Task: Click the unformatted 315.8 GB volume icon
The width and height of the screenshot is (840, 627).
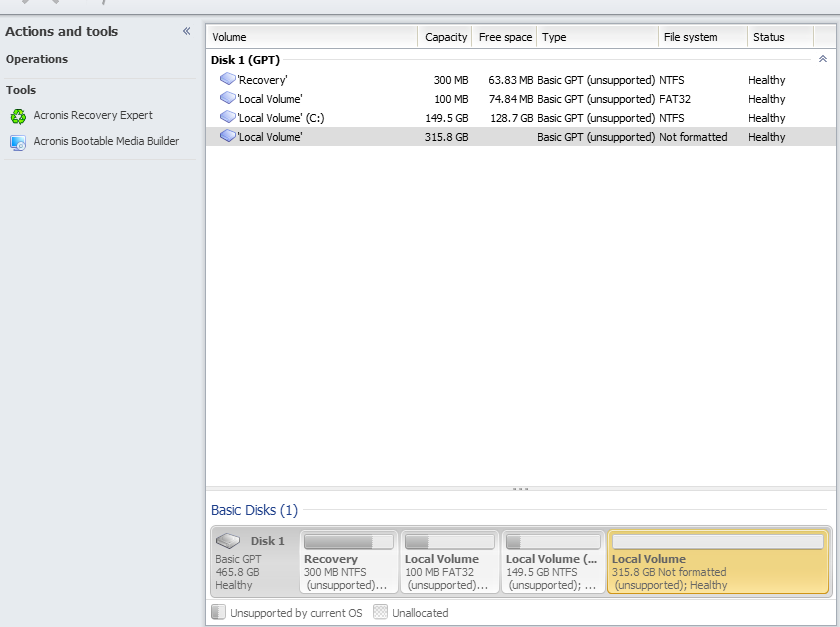Action: tap(227, 136)
